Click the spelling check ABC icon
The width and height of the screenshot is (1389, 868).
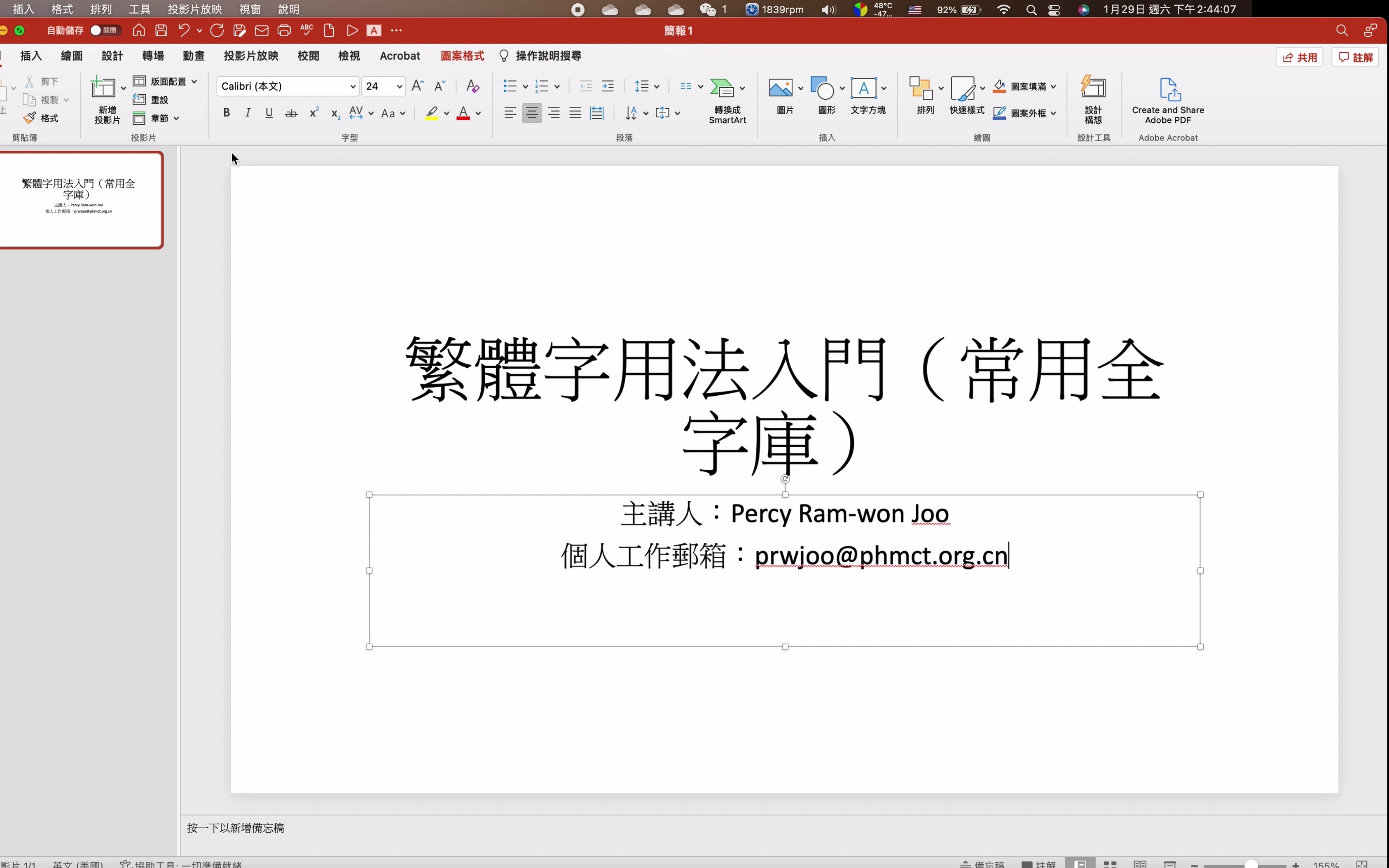point(306,30)
